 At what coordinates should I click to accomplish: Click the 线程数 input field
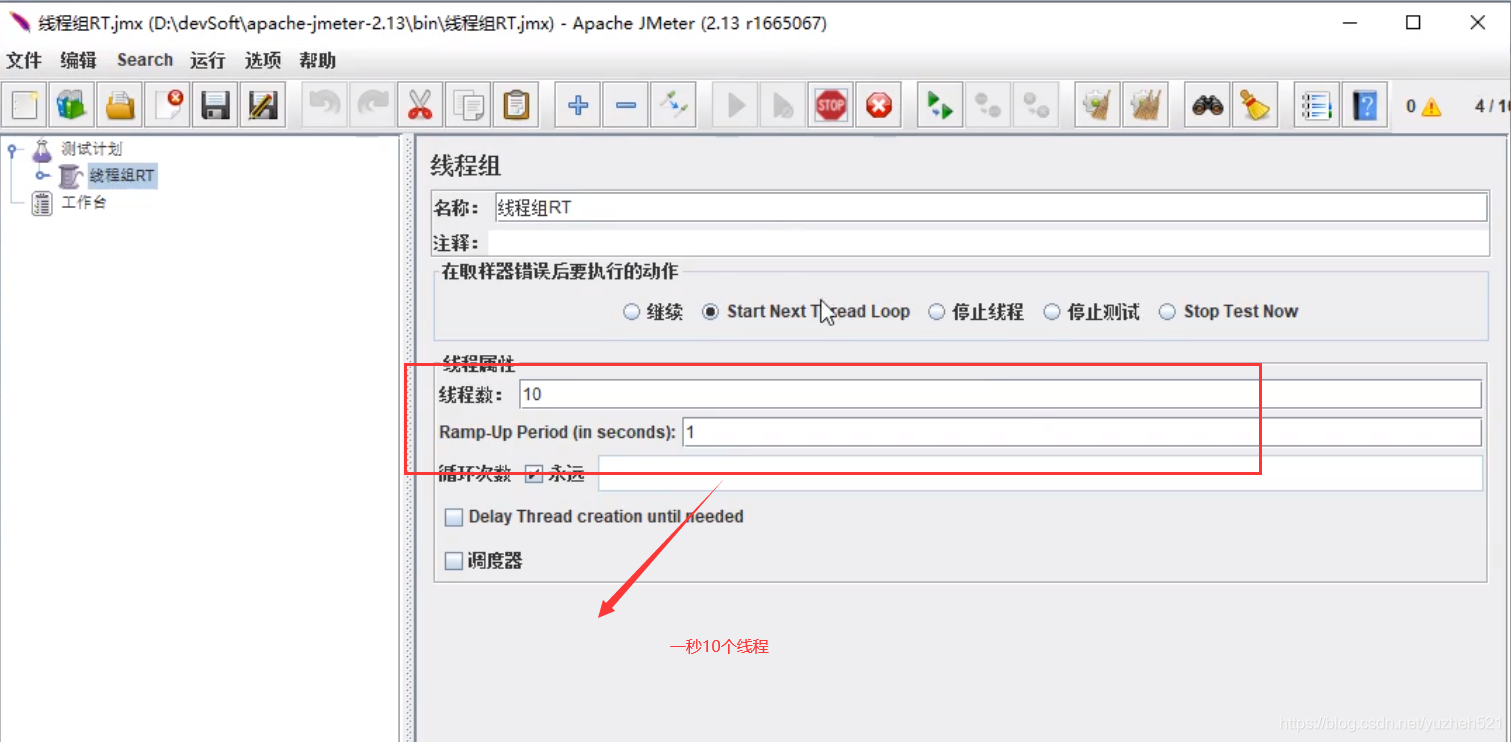[1000, 394]
